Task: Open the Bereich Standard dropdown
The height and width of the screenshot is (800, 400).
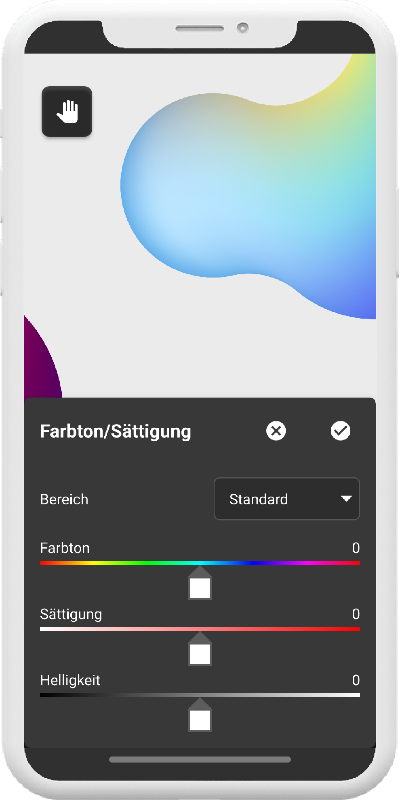Action: [x=287, y=499]
